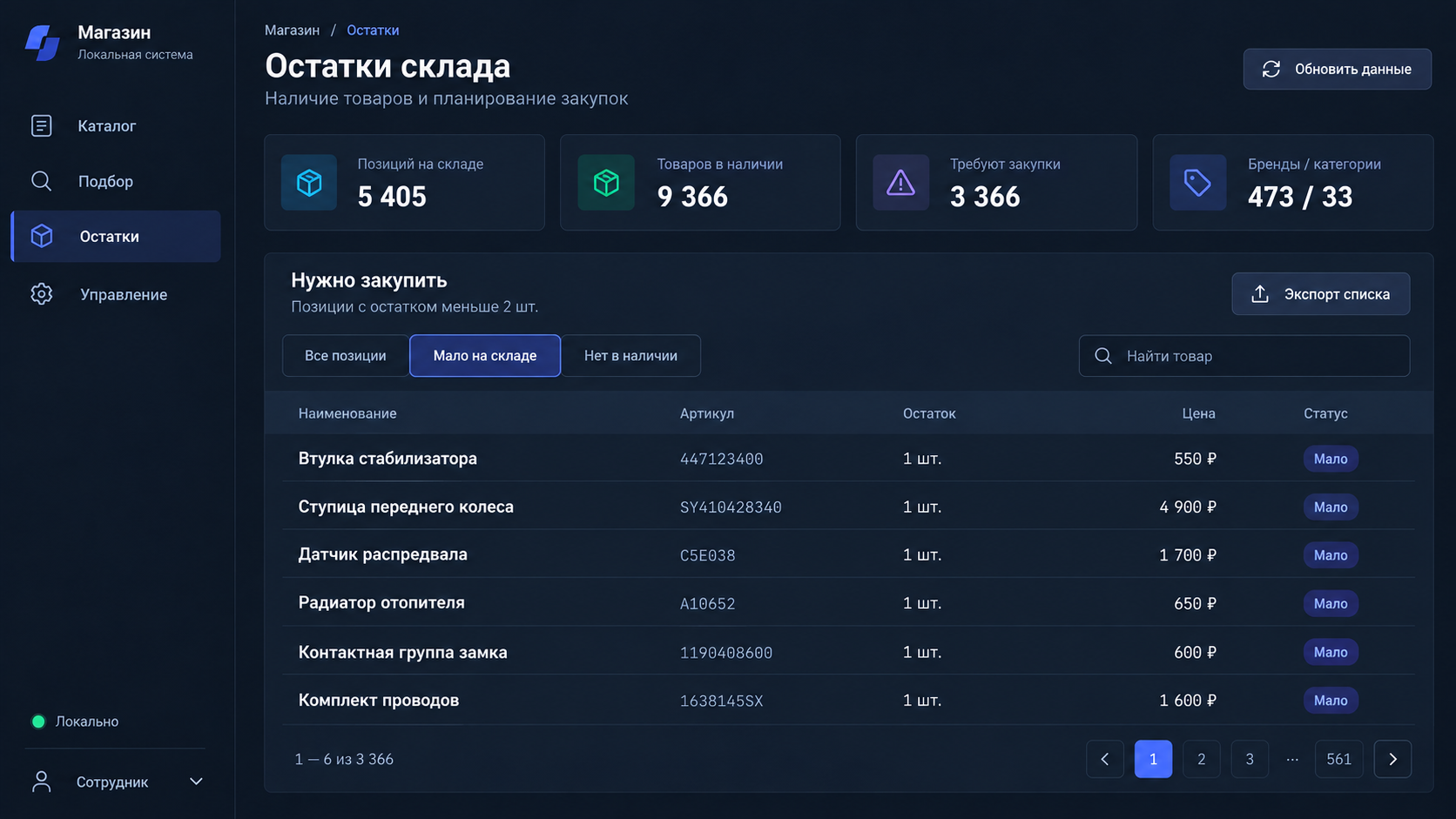Viewport: 1456px width, 819px height.
Task: Click the export upload arrow icon
Action: [x=1259, y=294]
